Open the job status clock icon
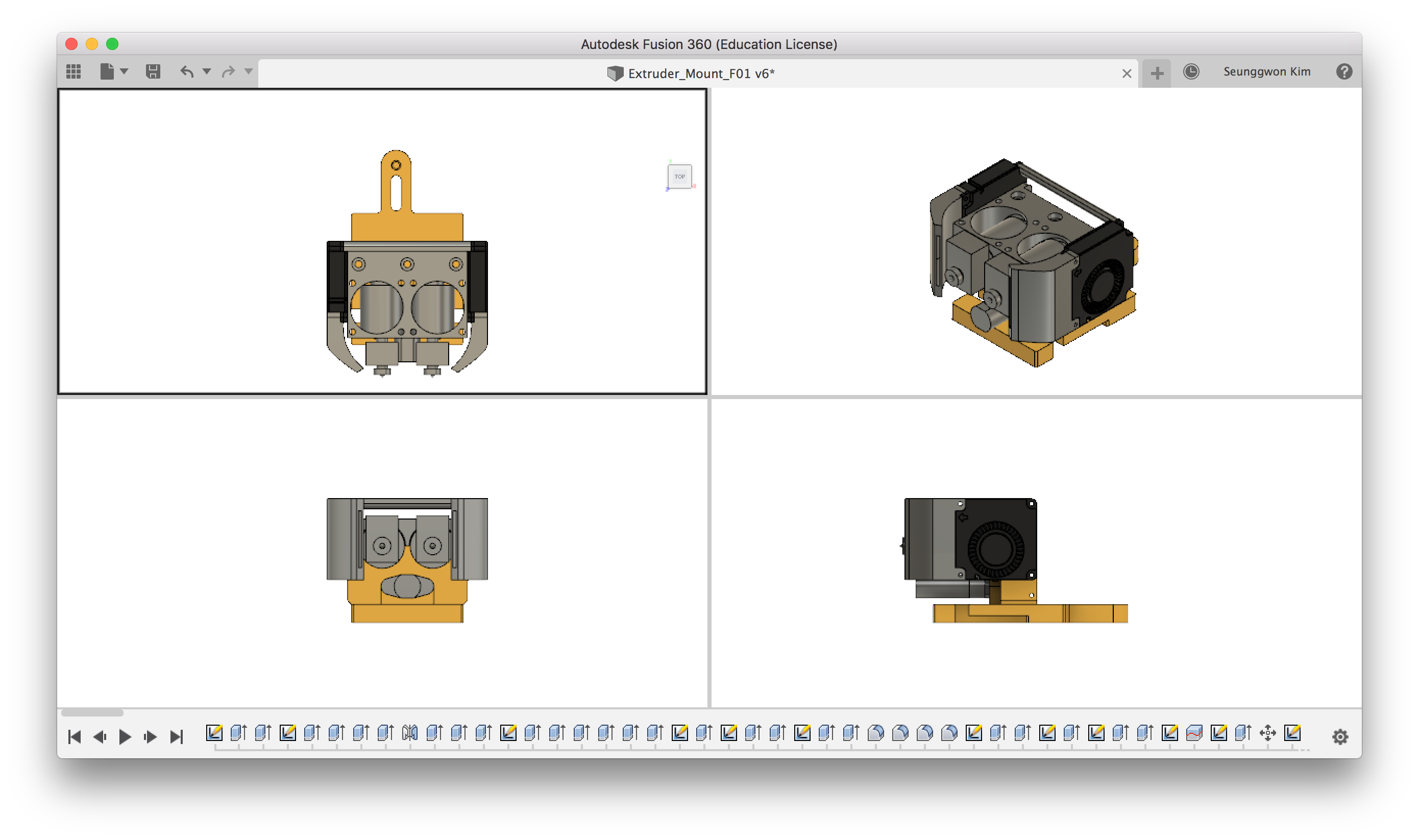Image resolution: width=1419 pixels, height=840 pixels. [1191, 71]
